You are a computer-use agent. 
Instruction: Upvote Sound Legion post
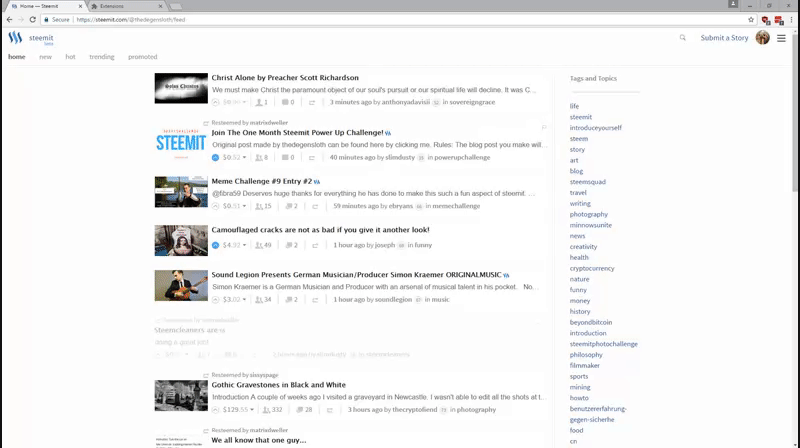(215, 300)
